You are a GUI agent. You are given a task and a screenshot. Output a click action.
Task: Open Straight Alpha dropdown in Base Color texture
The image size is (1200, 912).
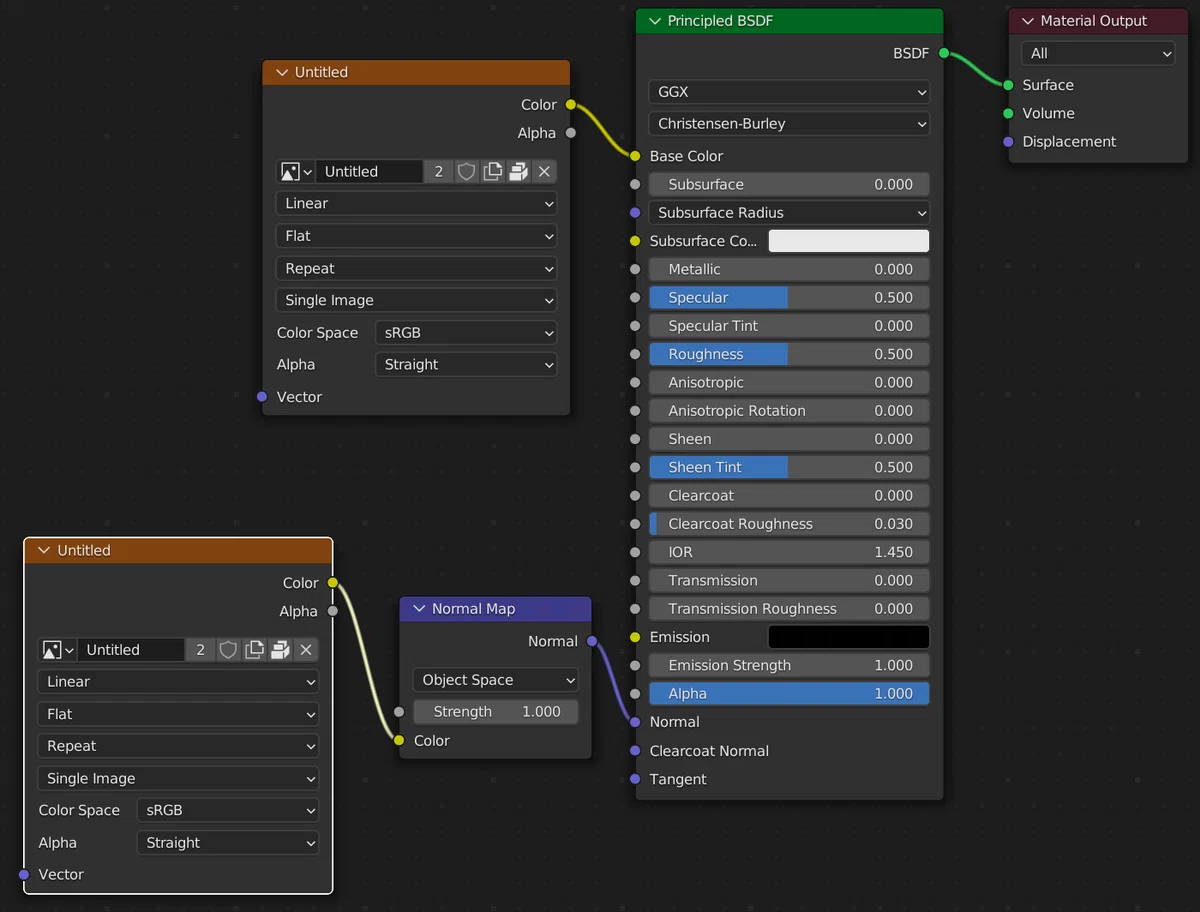coord(466,365)
